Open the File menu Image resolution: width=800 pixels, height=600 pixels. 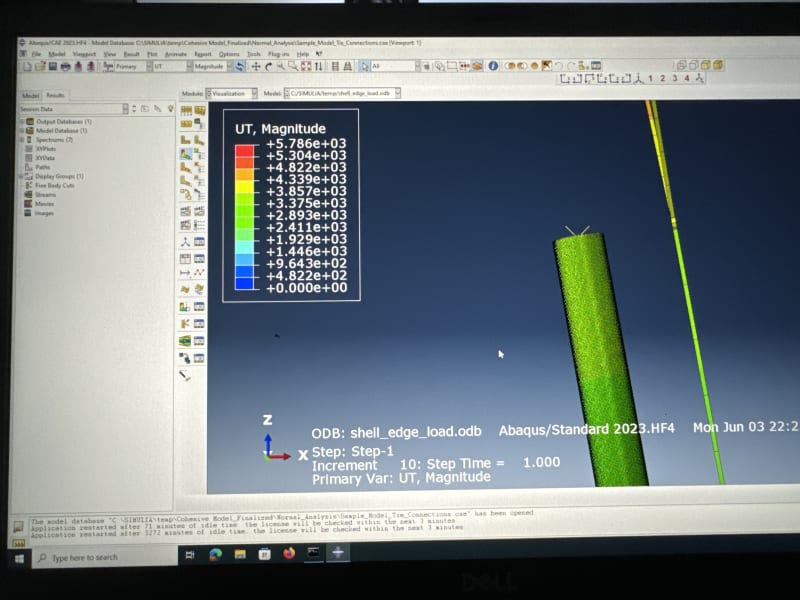pyautogui.click(x=36, y=54)
